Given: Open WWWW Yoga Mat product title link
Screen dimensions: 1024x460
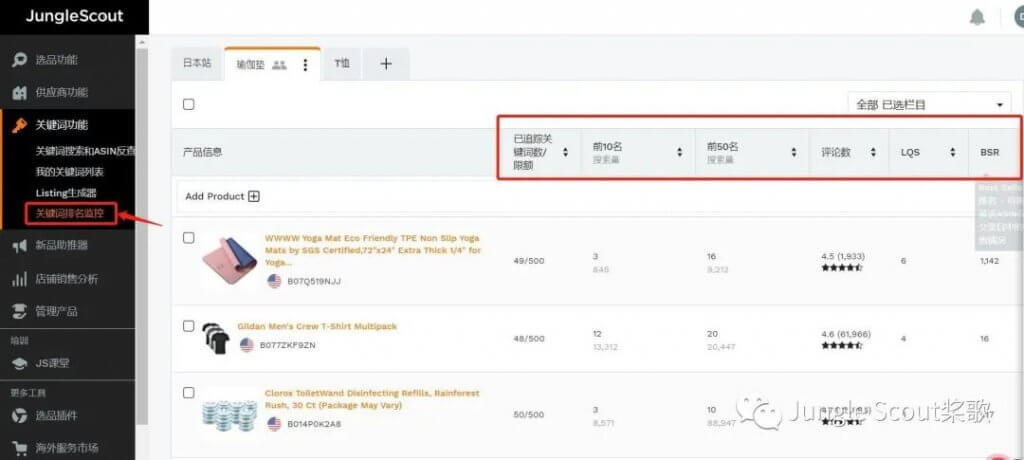Looking at the screenshot, I should [373, 250].
